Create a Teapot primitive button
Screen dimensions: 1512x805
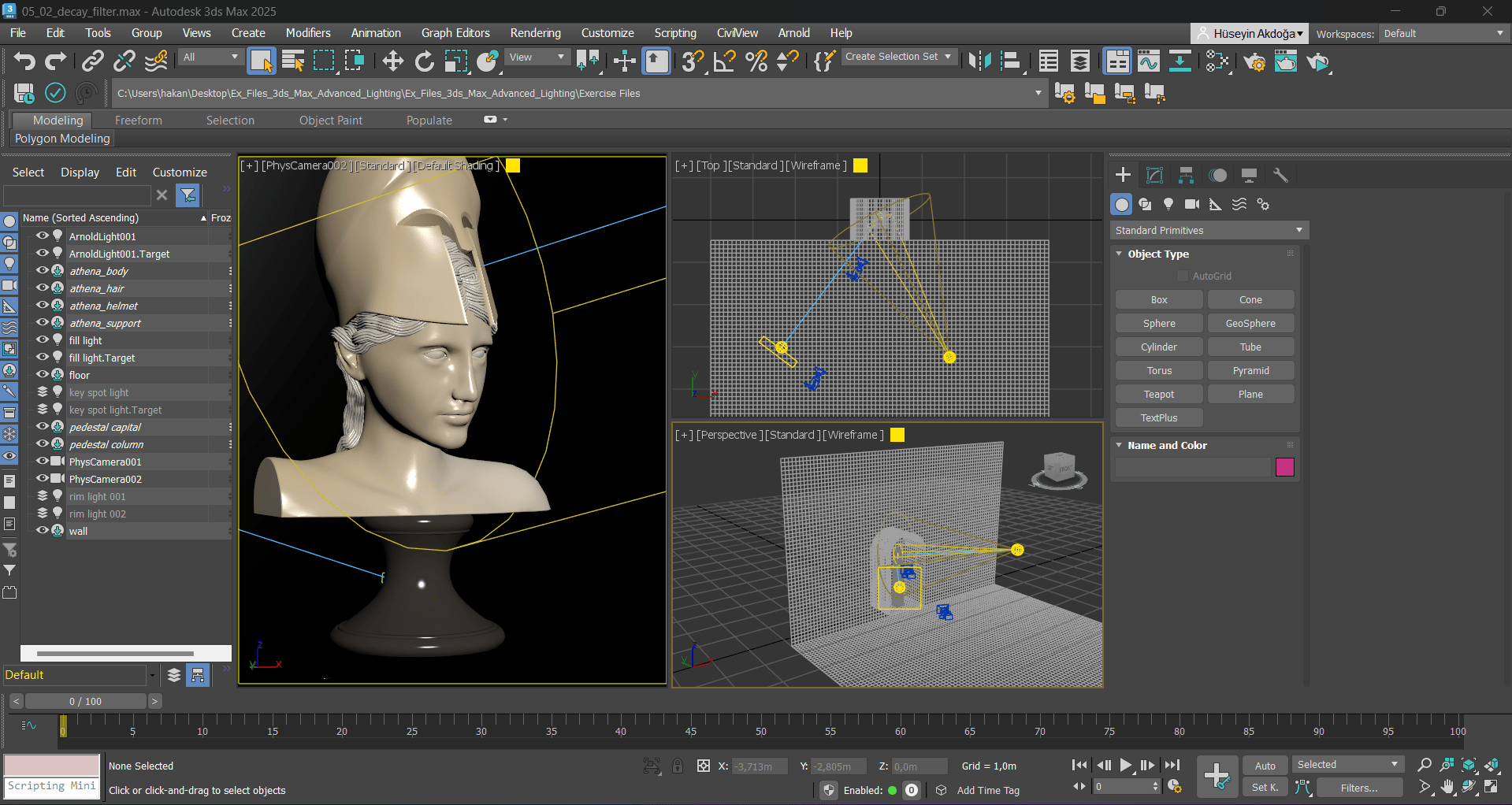pos(1158,394)
